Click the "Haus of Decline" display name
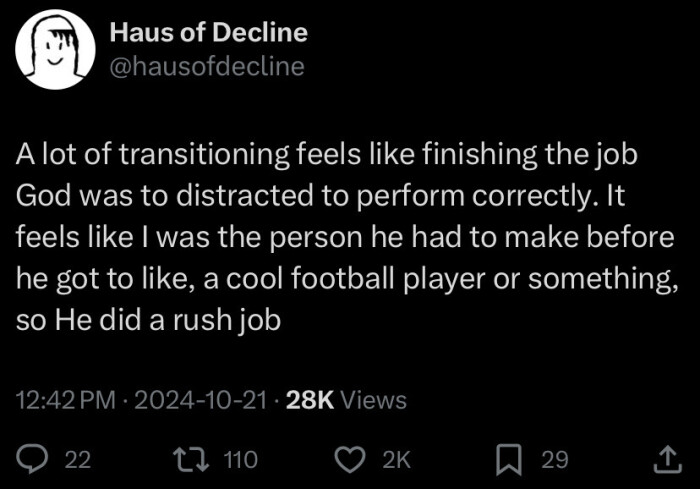This screenshot has width=700, height=489. tap(207, 32)
